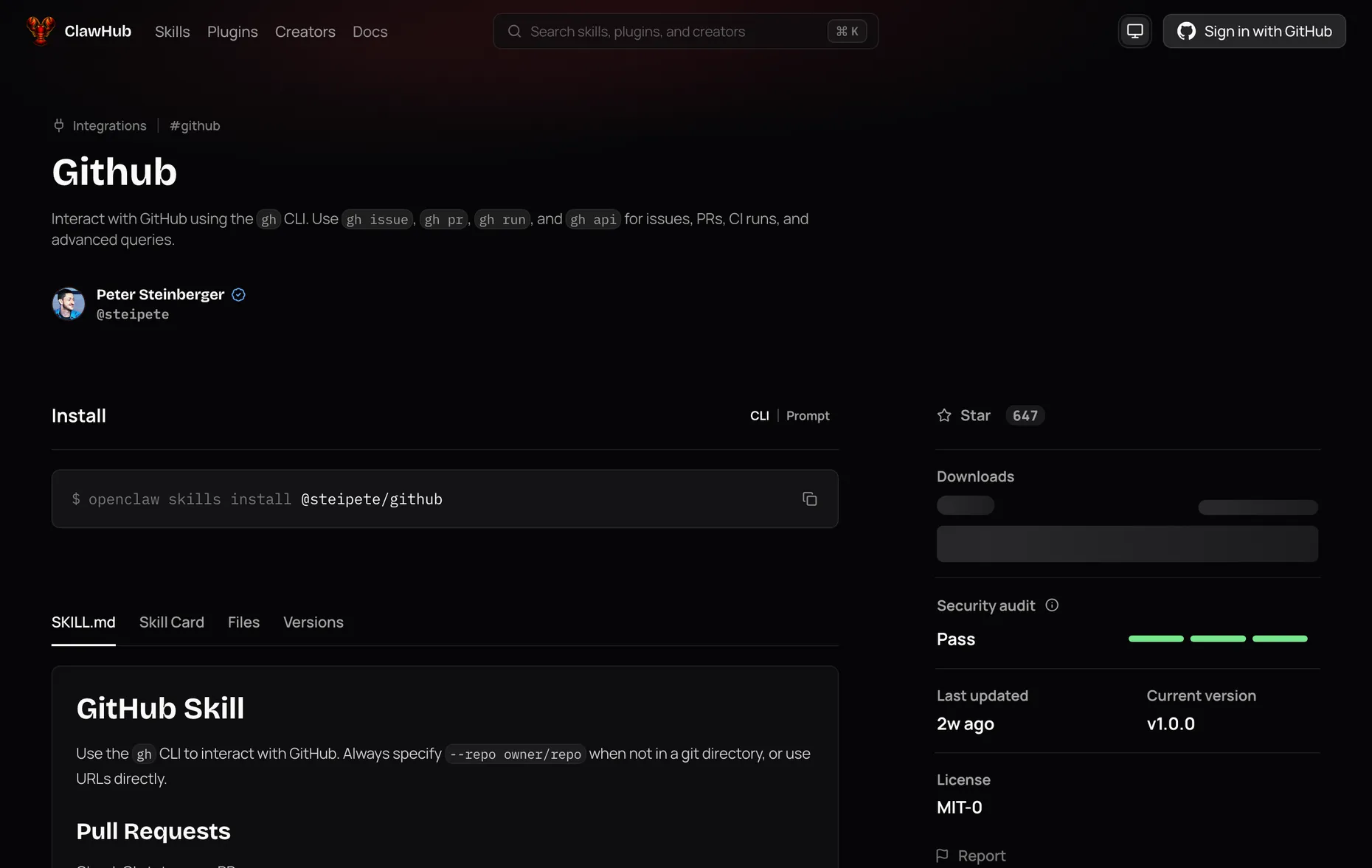The width and height of the screenshot is (1372, 868).
Task: Click the Github page title
Action: pyautogui.click(x=114, y=172)
